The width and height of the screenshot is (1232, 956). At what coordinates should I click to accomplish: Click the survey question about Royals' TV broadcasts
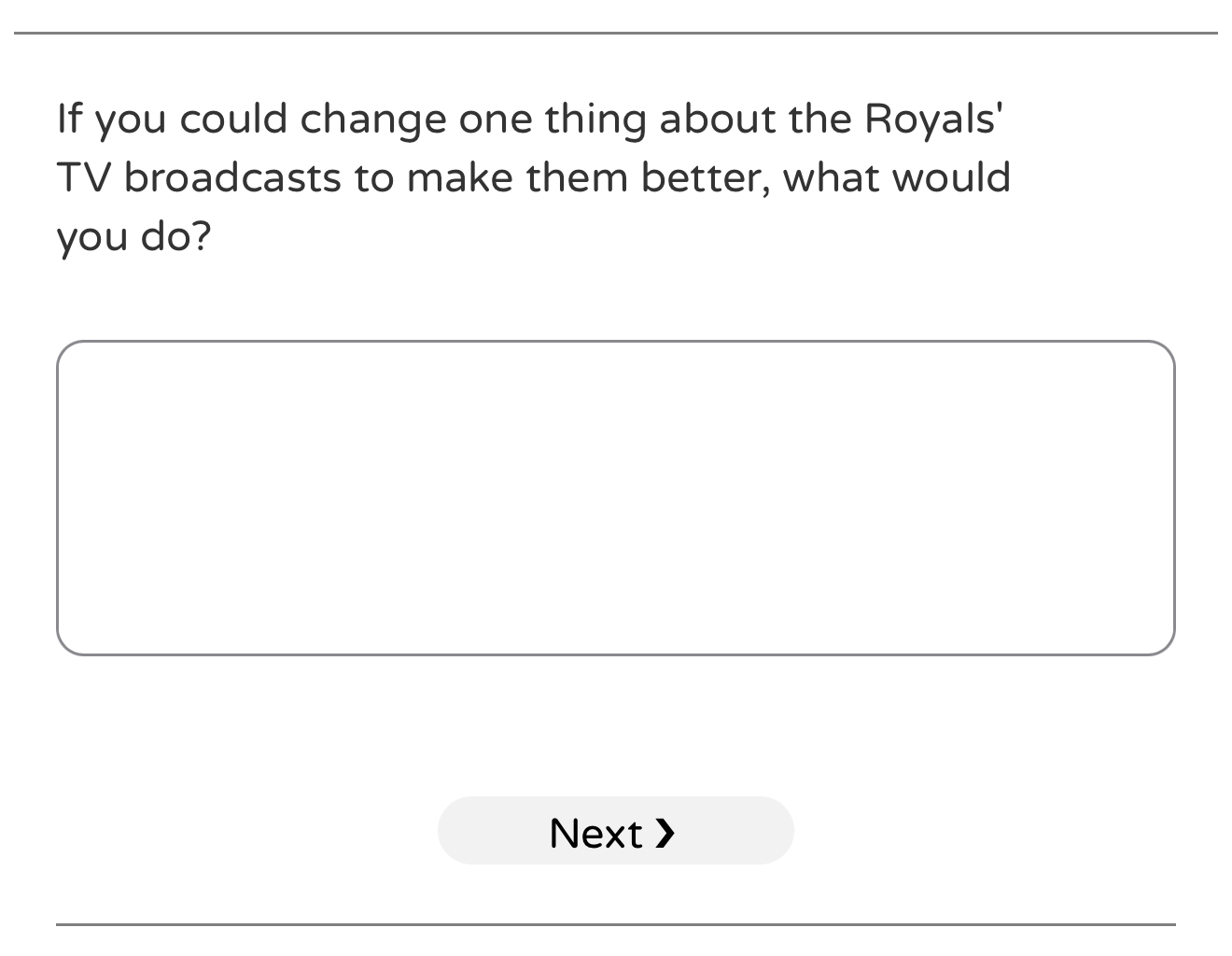[x=533, y=176]
